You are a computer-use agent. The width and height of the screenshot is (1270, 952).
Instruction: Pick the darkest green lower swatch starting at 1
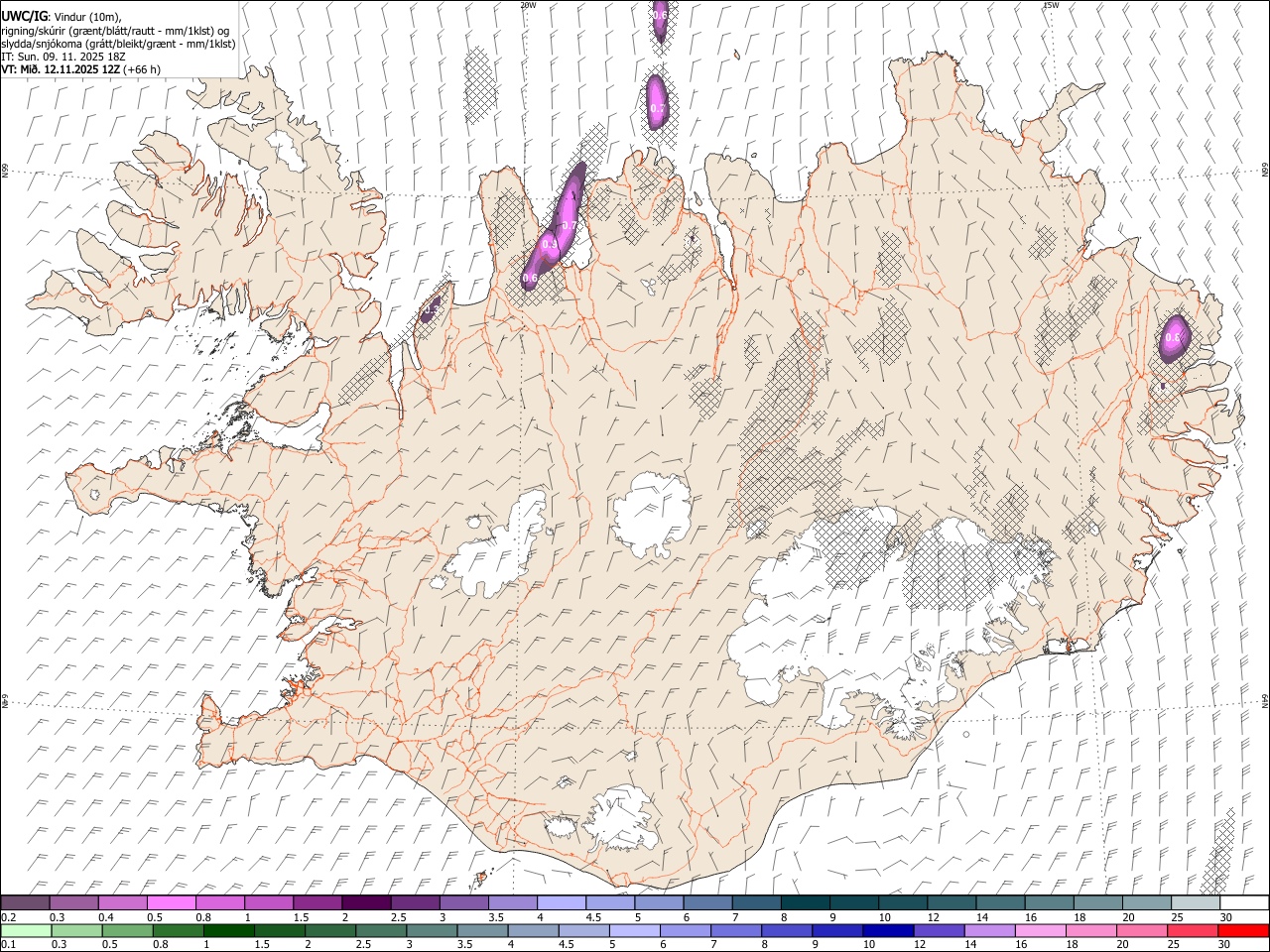point(228,931)
